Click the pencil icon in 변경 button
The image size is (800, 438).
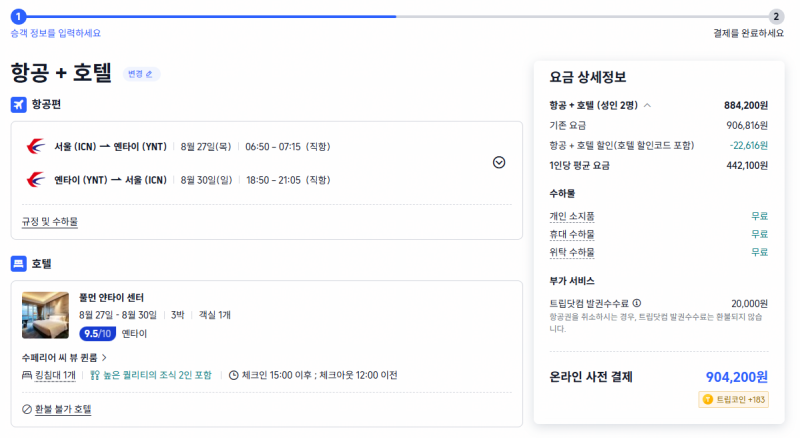click(149, 74)
